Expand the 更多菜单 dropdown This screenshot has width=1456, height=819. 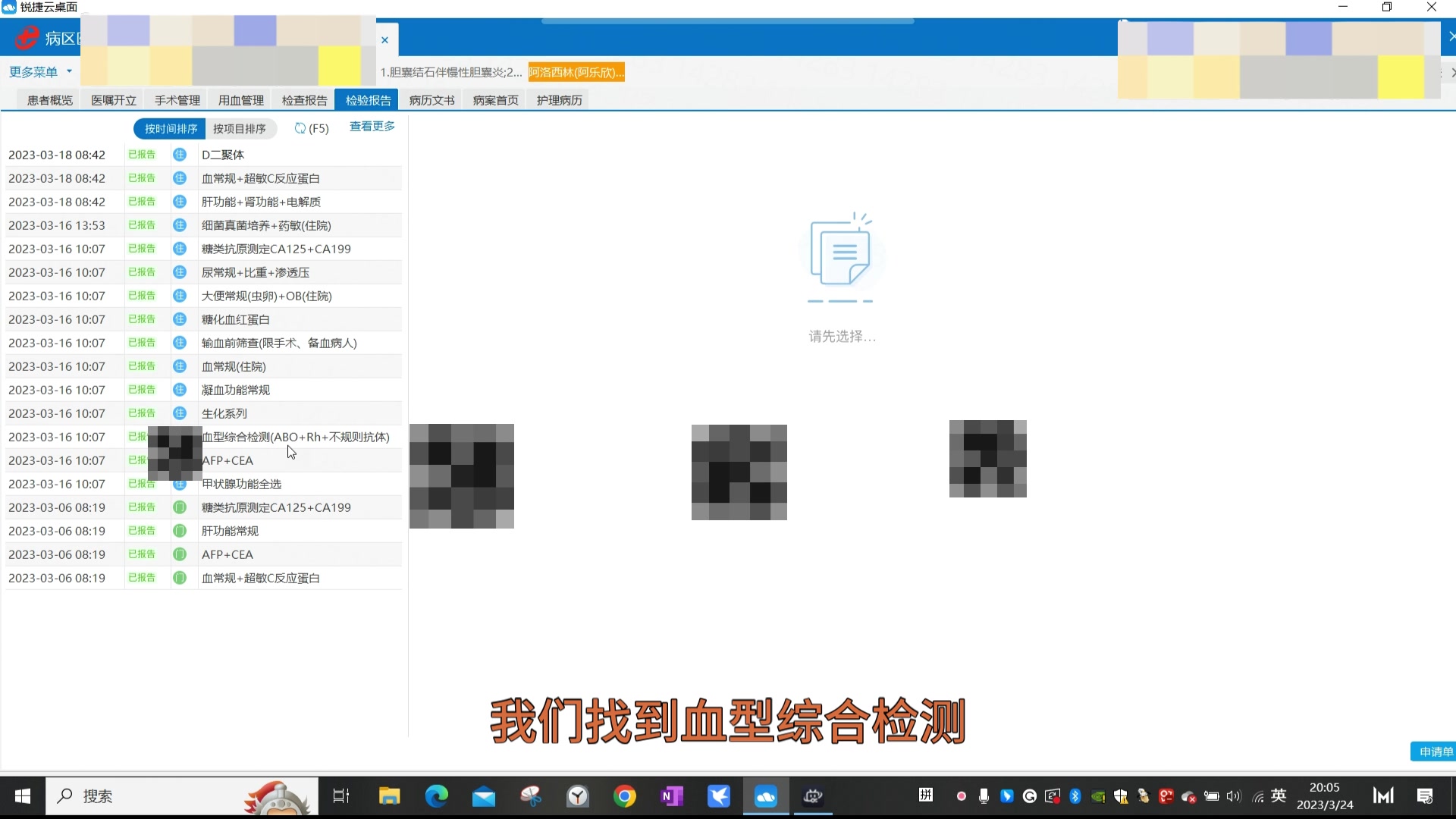tap(35, 71)
